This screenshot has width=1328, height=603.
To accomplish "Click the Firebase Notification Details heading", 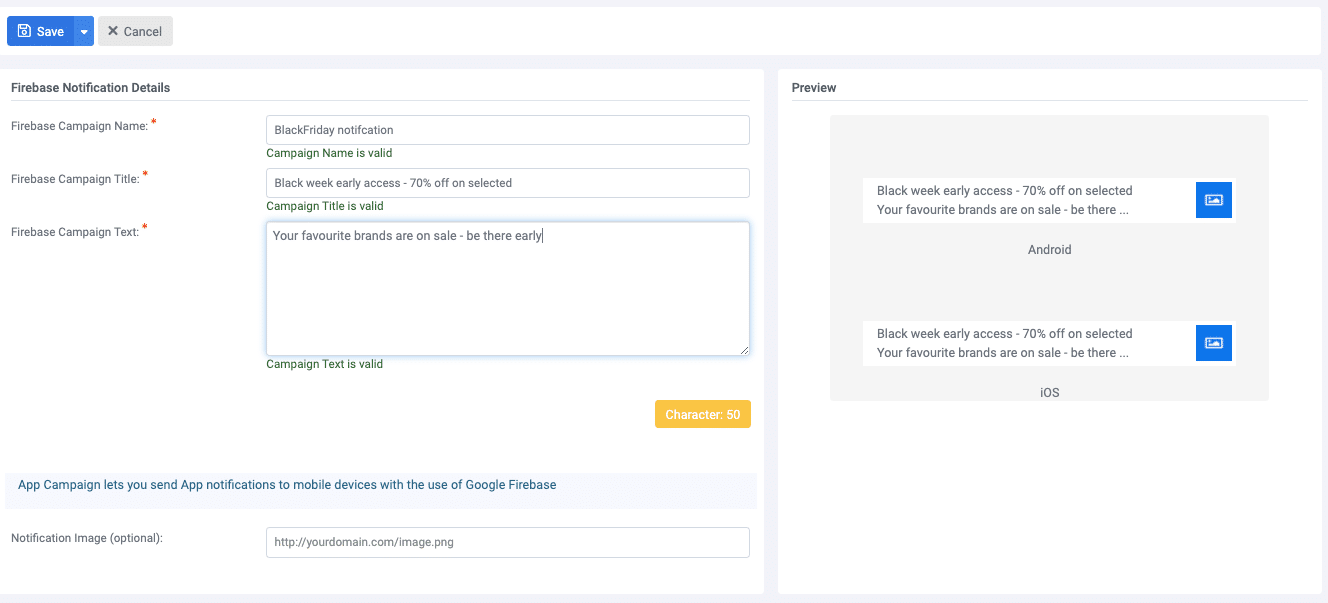I will pyautogui.click(x=91, y=88).
